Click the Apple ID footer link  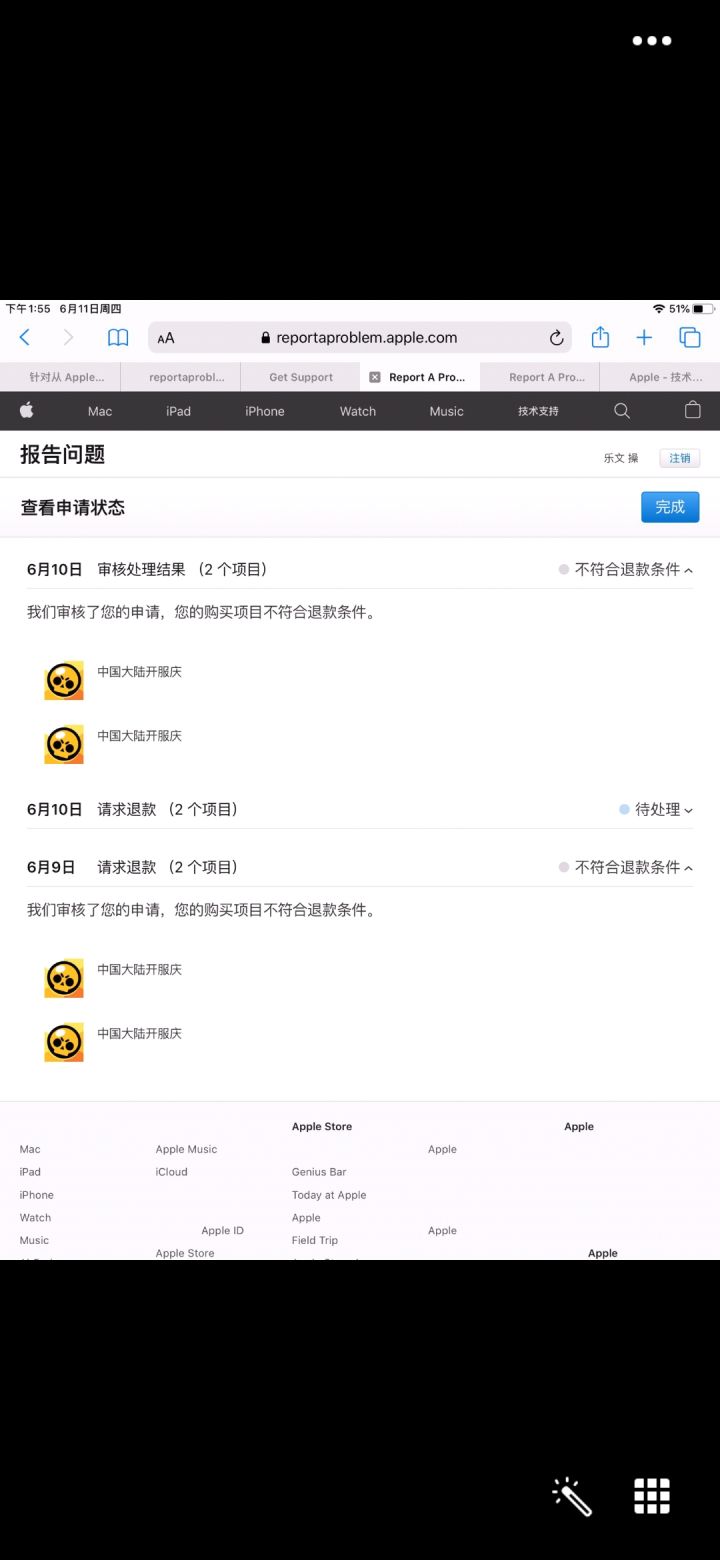223,1231
